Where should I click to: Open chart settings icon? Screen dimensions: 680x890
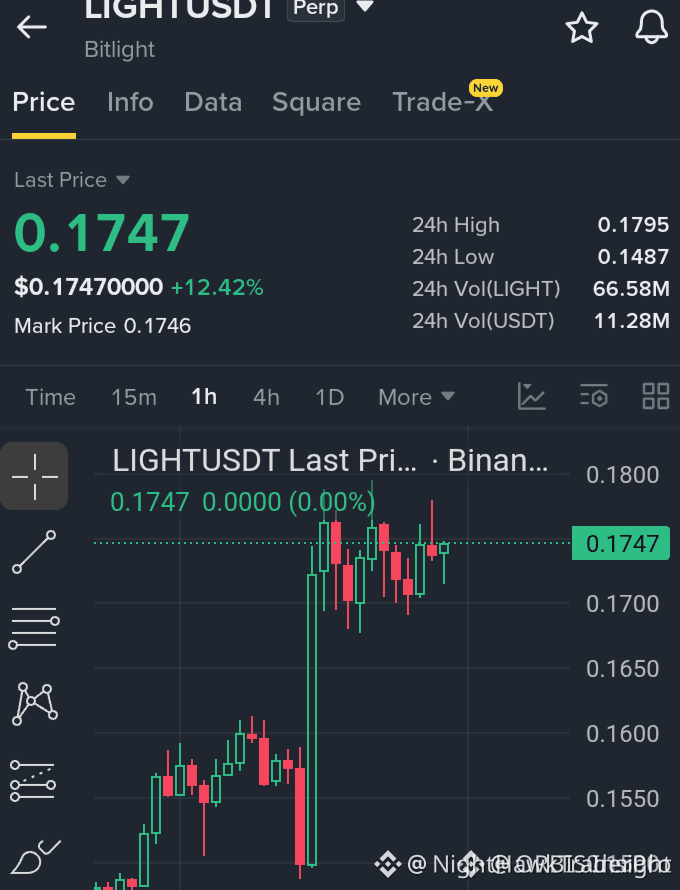pos(594,396)
